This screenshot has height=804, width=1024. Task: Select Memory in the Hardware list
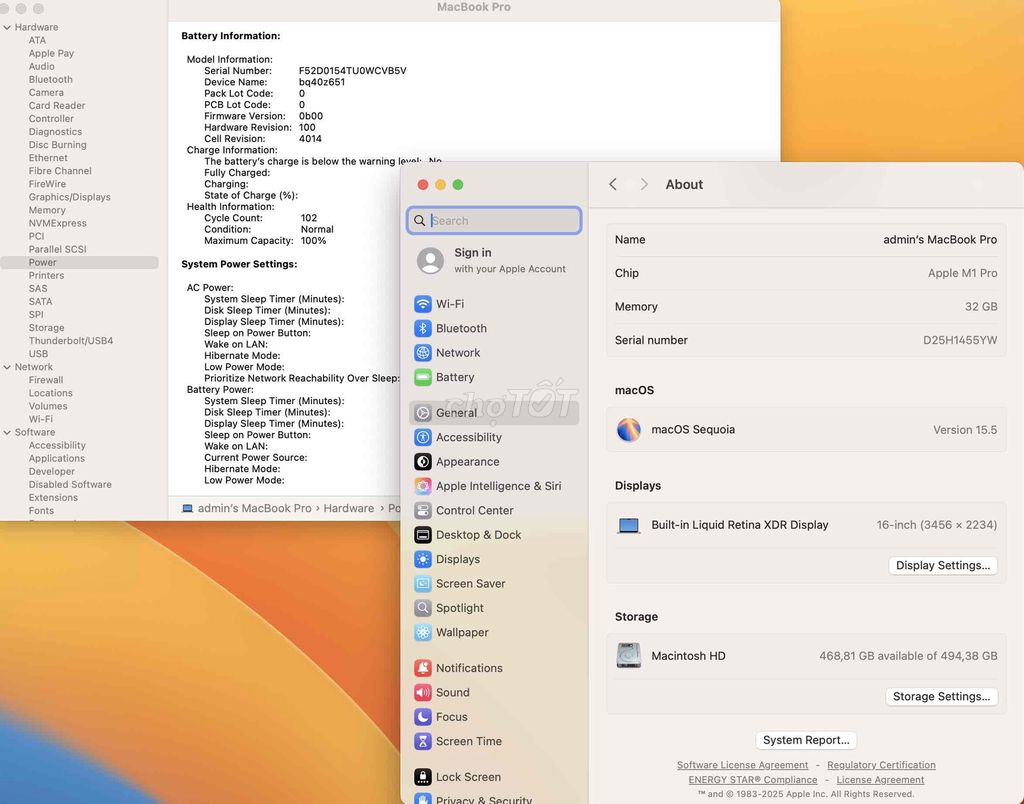[x=47, y=210]
